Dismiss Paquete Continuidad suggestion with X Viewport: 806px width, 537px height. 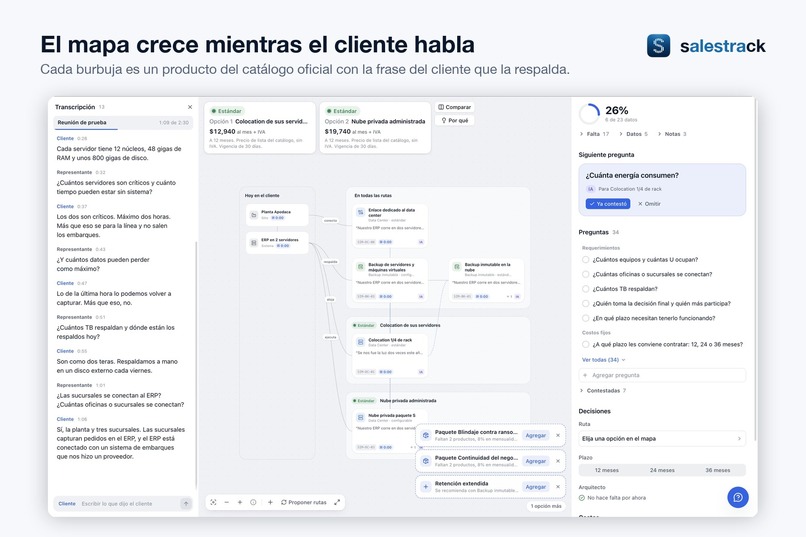tap(558, 461)
